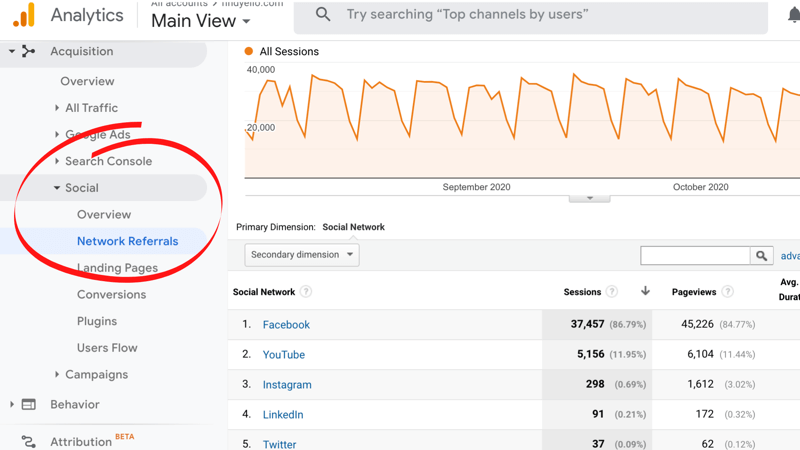
Task: Open help for Social Network column
Action: (305, 292)
